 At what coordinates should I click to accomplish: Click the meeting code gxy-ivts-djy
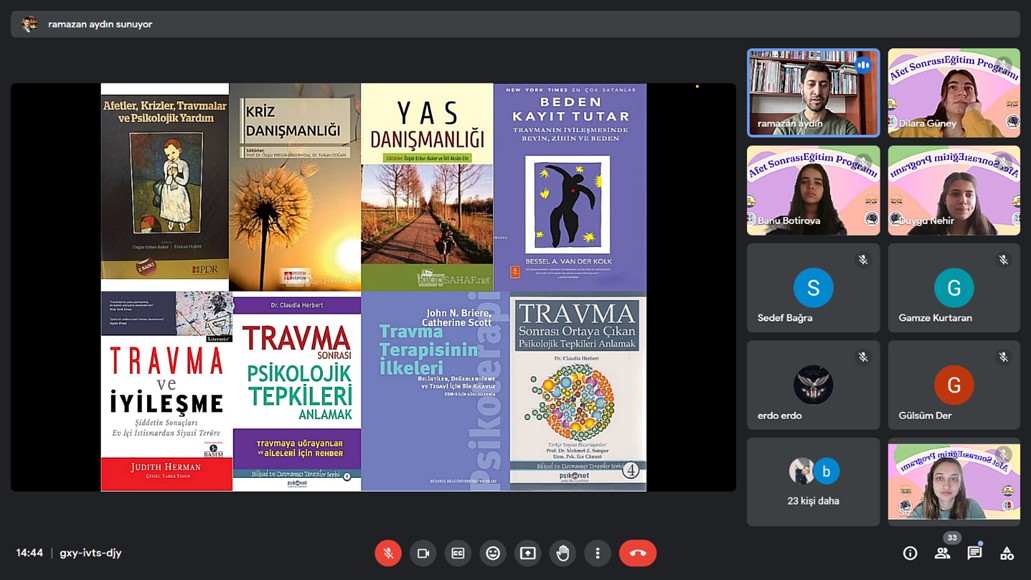coord(91,553)
